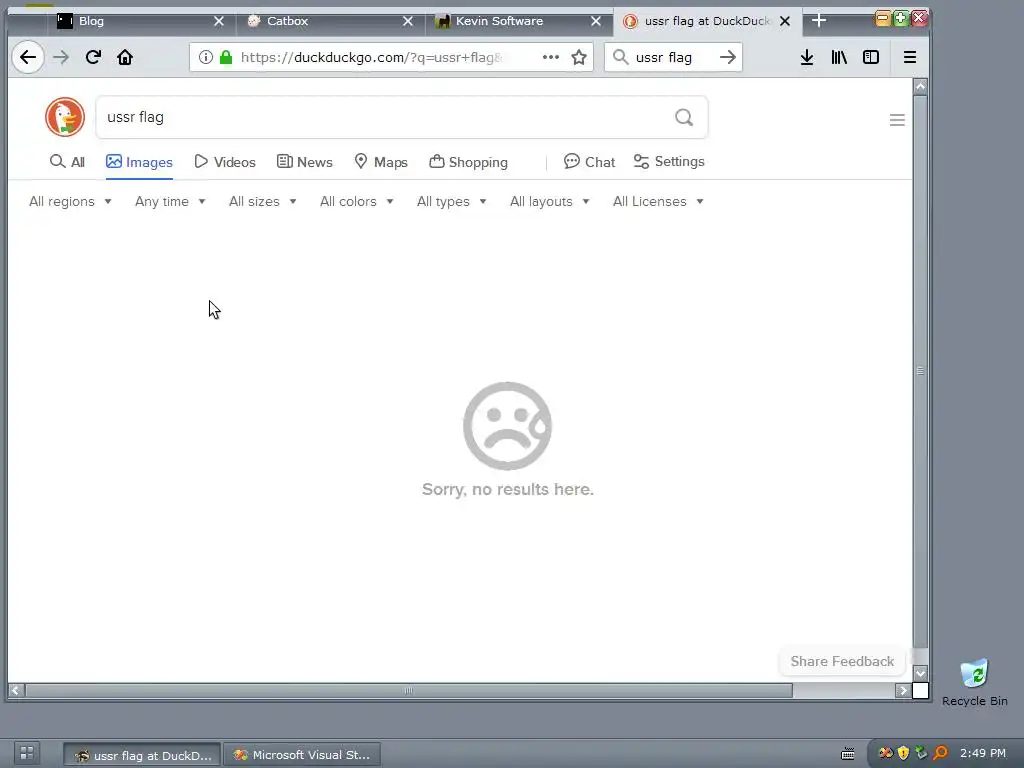Open the search Settings
1024x768 pixels.
pyautogui.click(x=669, y=161)
